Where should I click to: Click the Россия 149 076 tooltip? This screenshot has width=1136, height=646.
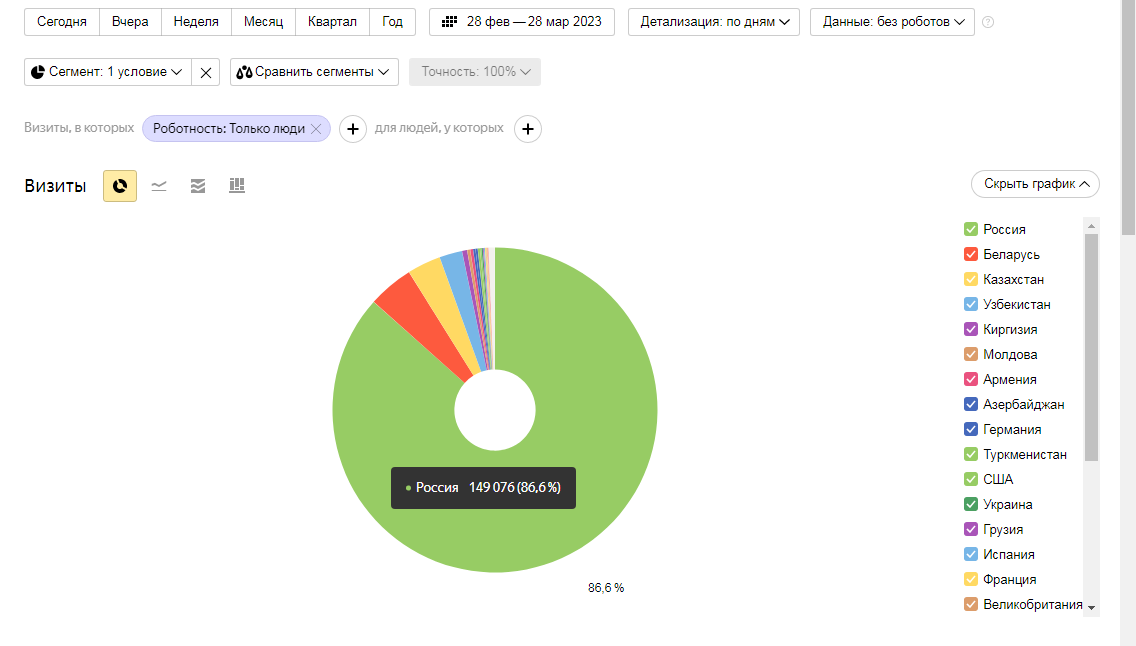483,488
